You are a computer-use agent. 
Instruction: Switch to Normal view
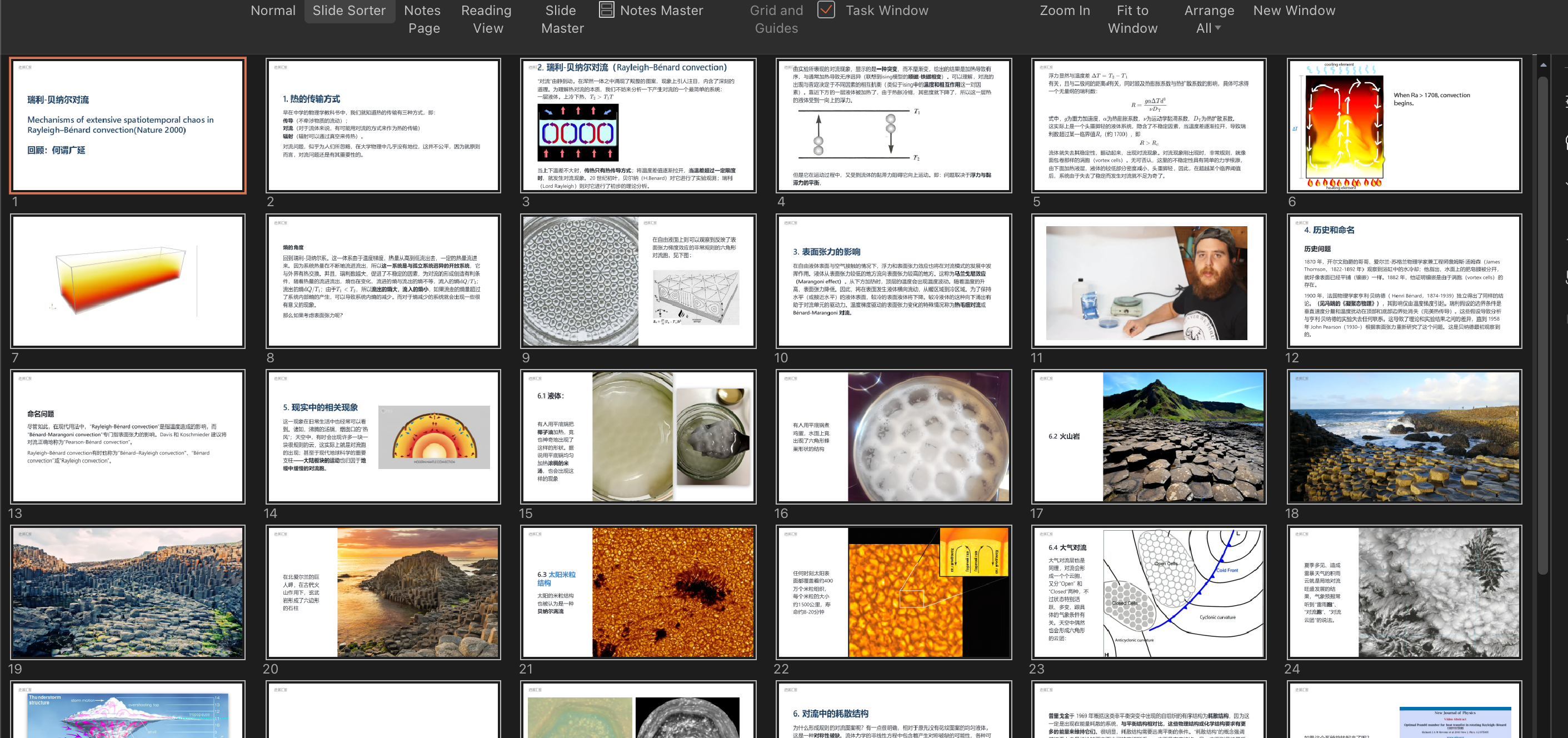pyautogui.click(x=273, y=11)
